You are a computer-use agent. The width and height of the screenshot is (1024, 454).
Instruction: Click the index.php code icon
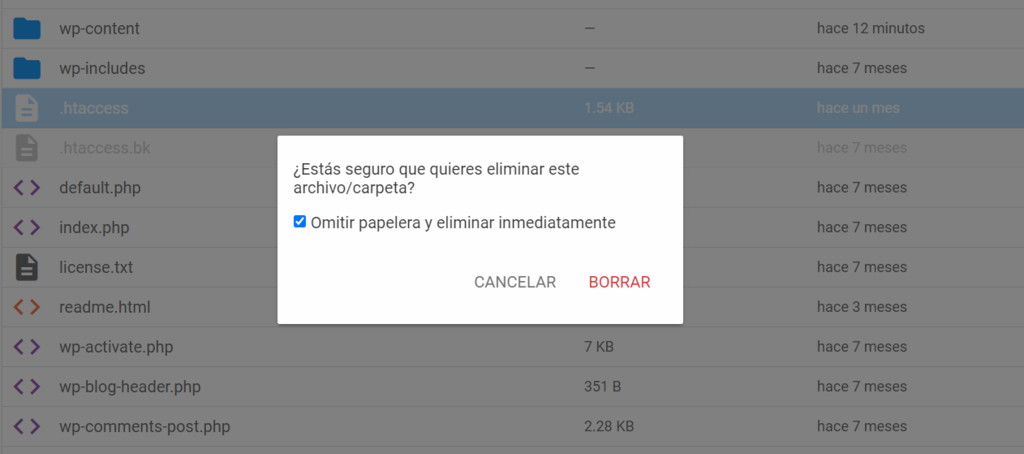pos(27,228)
